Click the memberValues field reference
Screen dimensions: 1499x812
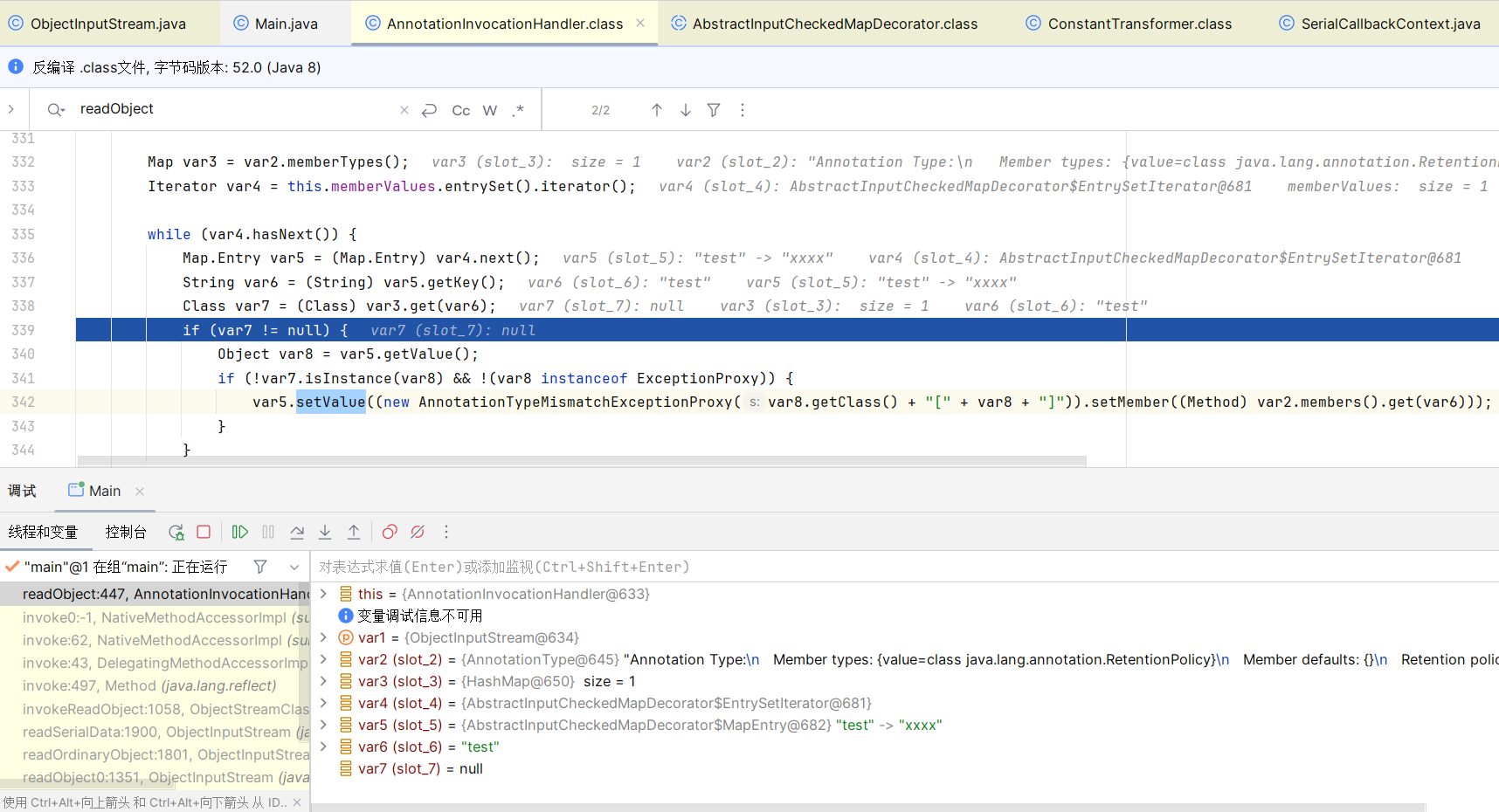point(383,186)
